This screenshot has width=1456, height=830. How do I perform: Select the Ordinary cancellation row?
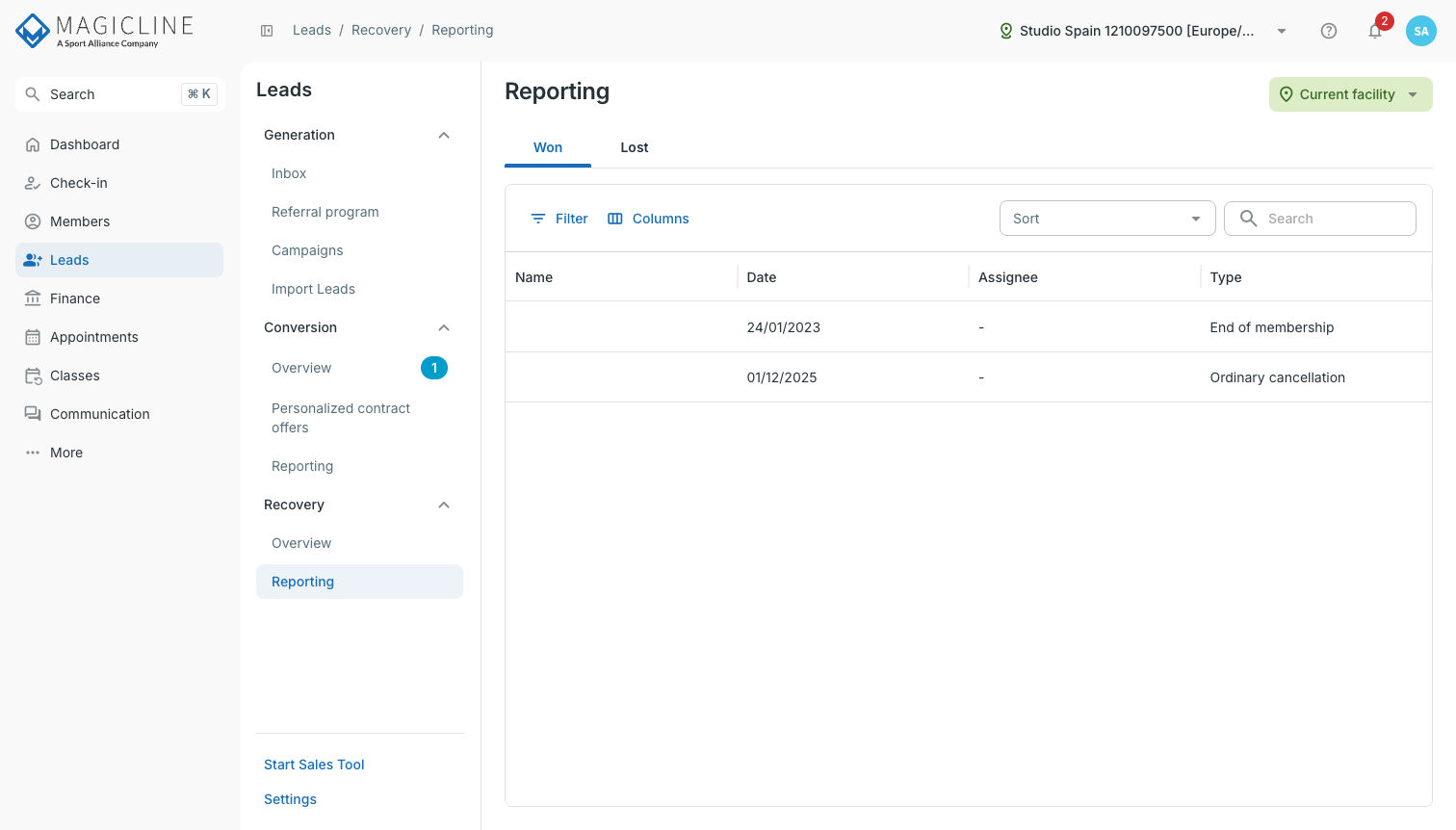969,377
